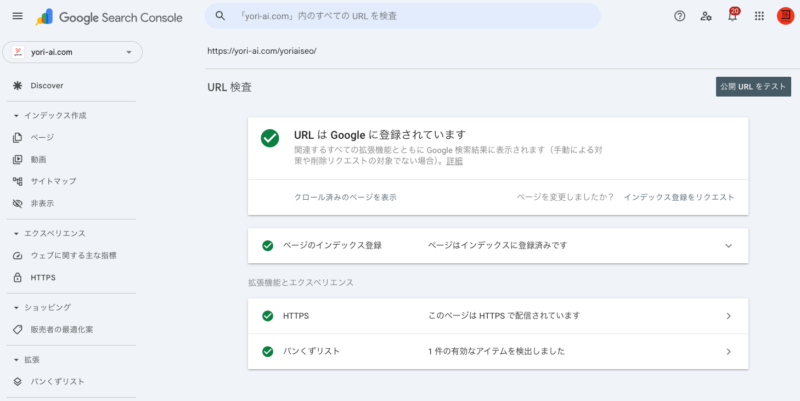The height and width of the screenshot is (401, 800).
Task: Click the 販売者の最適化案 tag icon
Action: point(17,330)
